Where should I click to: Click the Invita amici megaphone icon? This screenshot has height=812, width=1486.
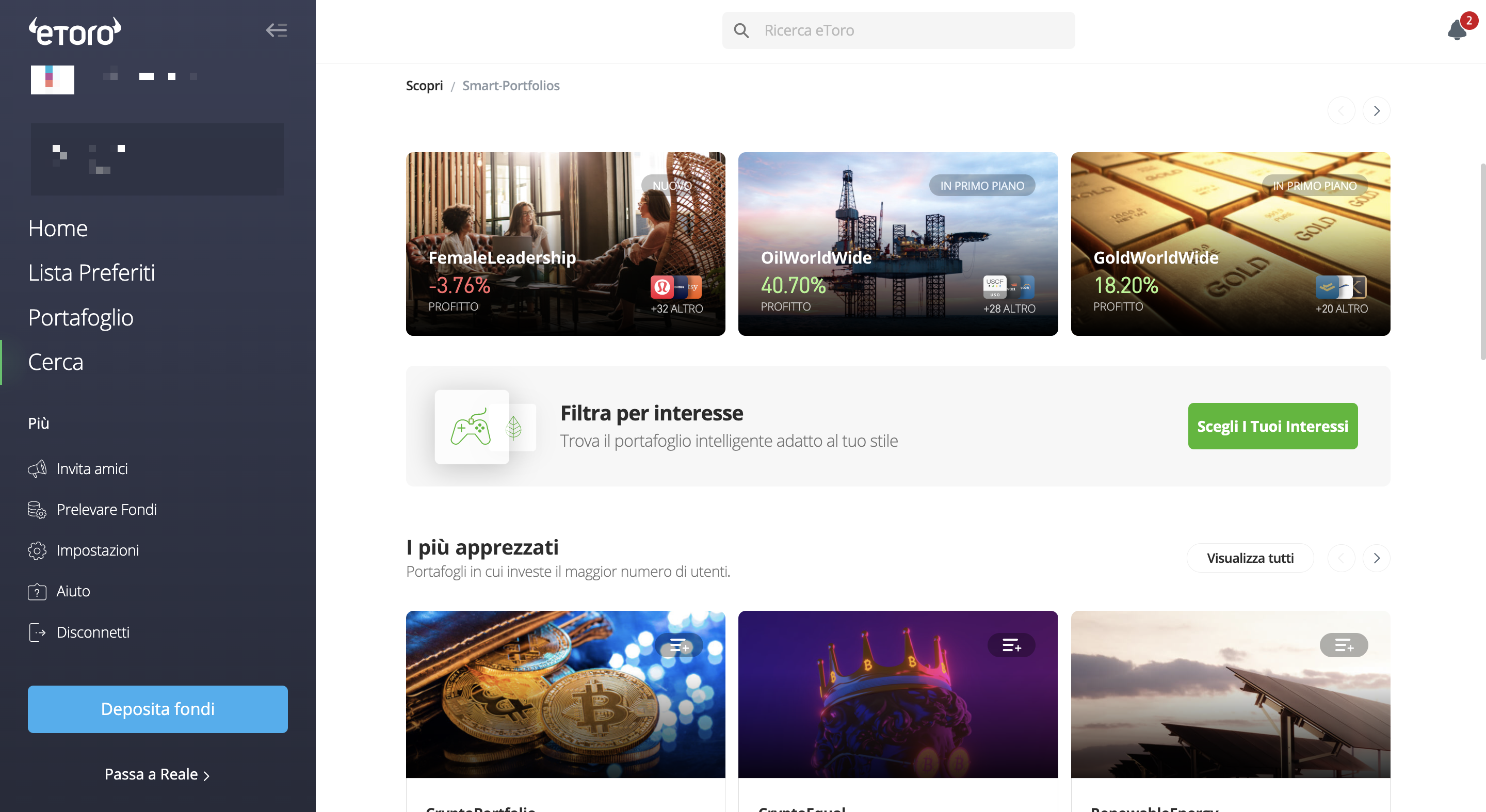pyautogui.click(x=37, y=469)
